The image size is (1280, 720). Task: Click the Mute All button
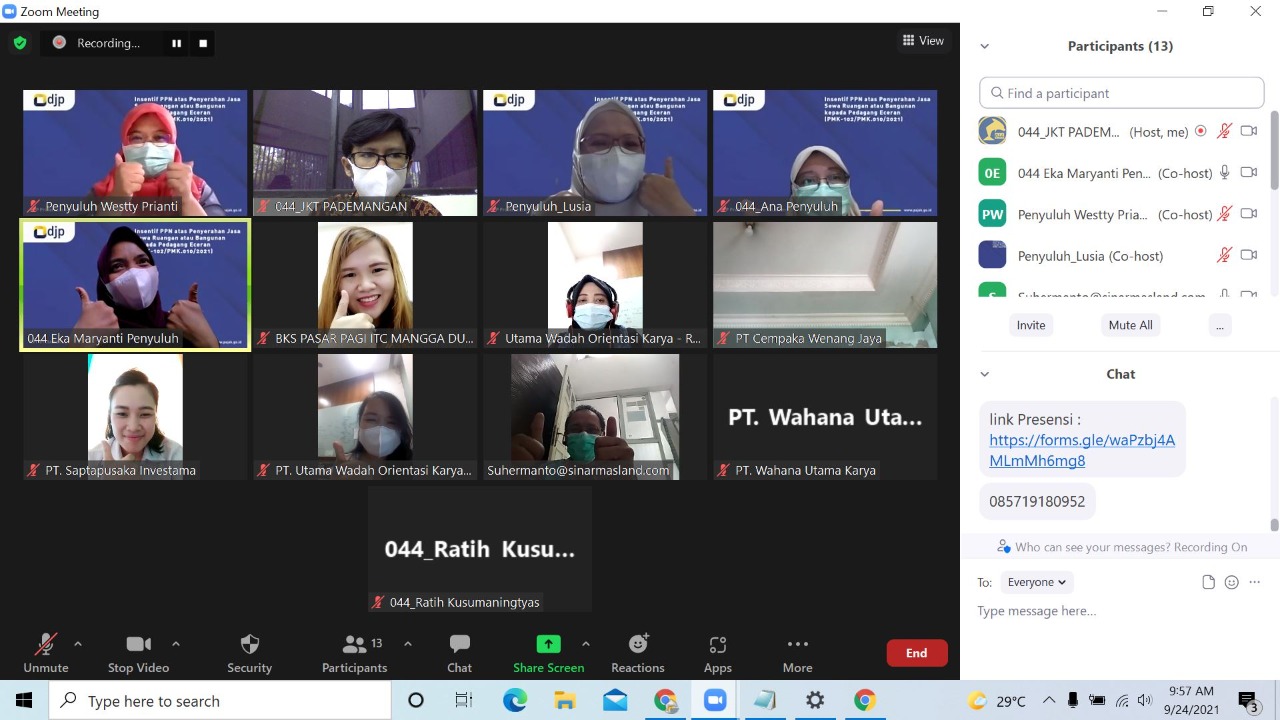tap(1130, 325)
